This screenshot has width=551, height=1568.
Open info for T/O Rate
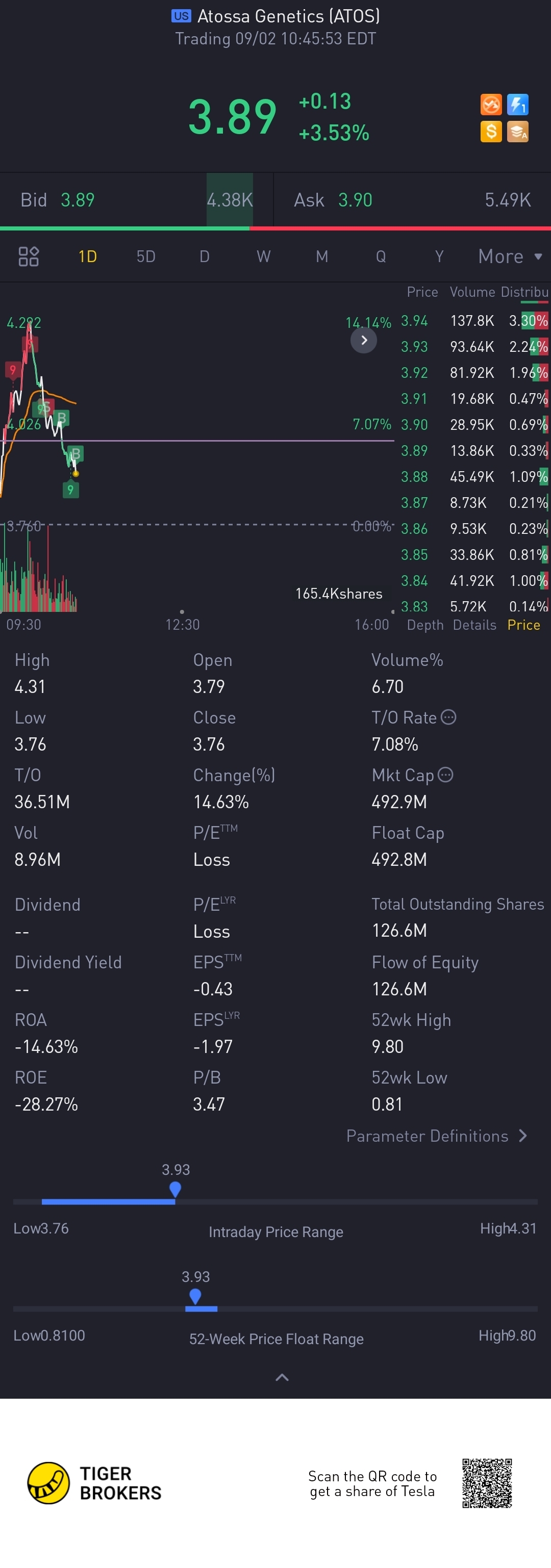[x=448, y=717]
